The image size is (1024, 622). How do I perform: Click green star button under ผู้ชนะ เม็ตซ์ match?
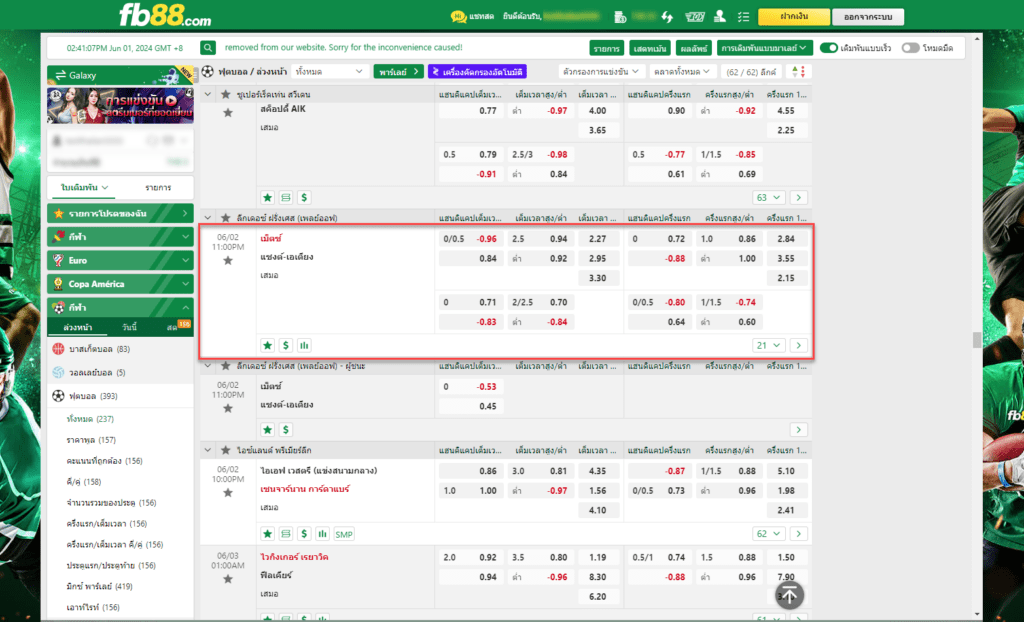click(x=267, y=429)
